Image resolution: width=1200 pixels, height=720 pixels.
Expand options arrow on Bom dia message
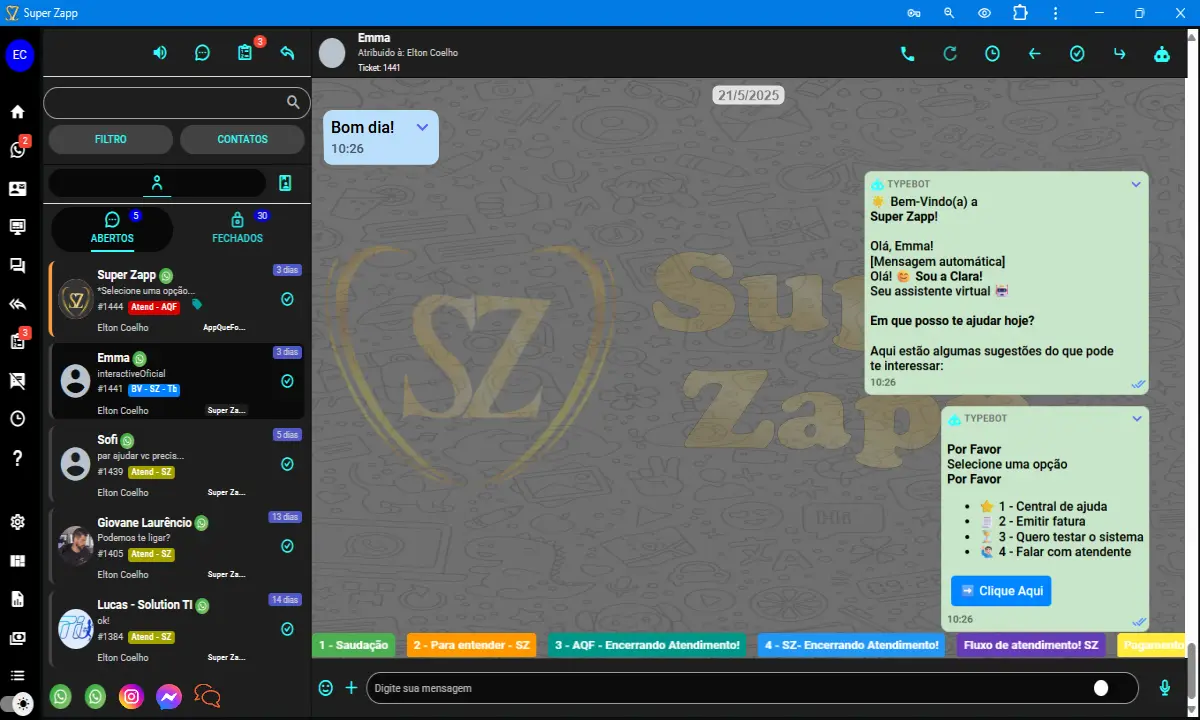pyautogui.click(x=422, y=127)
